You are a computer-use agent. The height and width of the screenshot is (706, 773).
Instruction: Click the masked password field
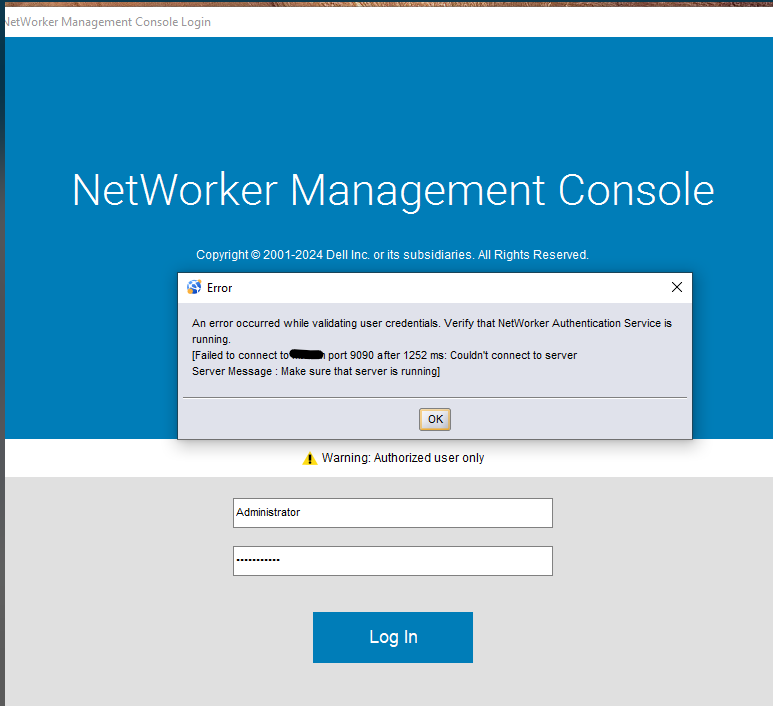392,561
